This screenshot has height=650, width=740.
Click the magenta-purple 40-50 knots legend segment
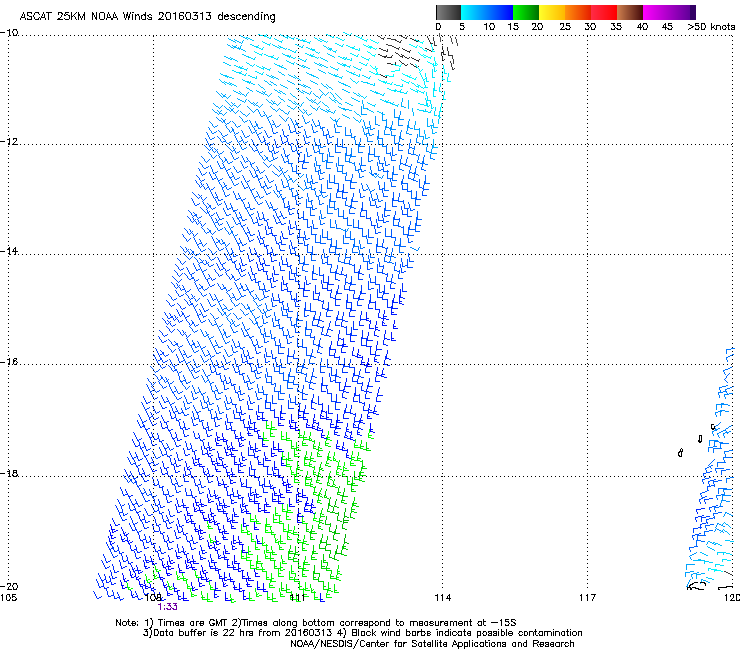[x=669, y=12]
